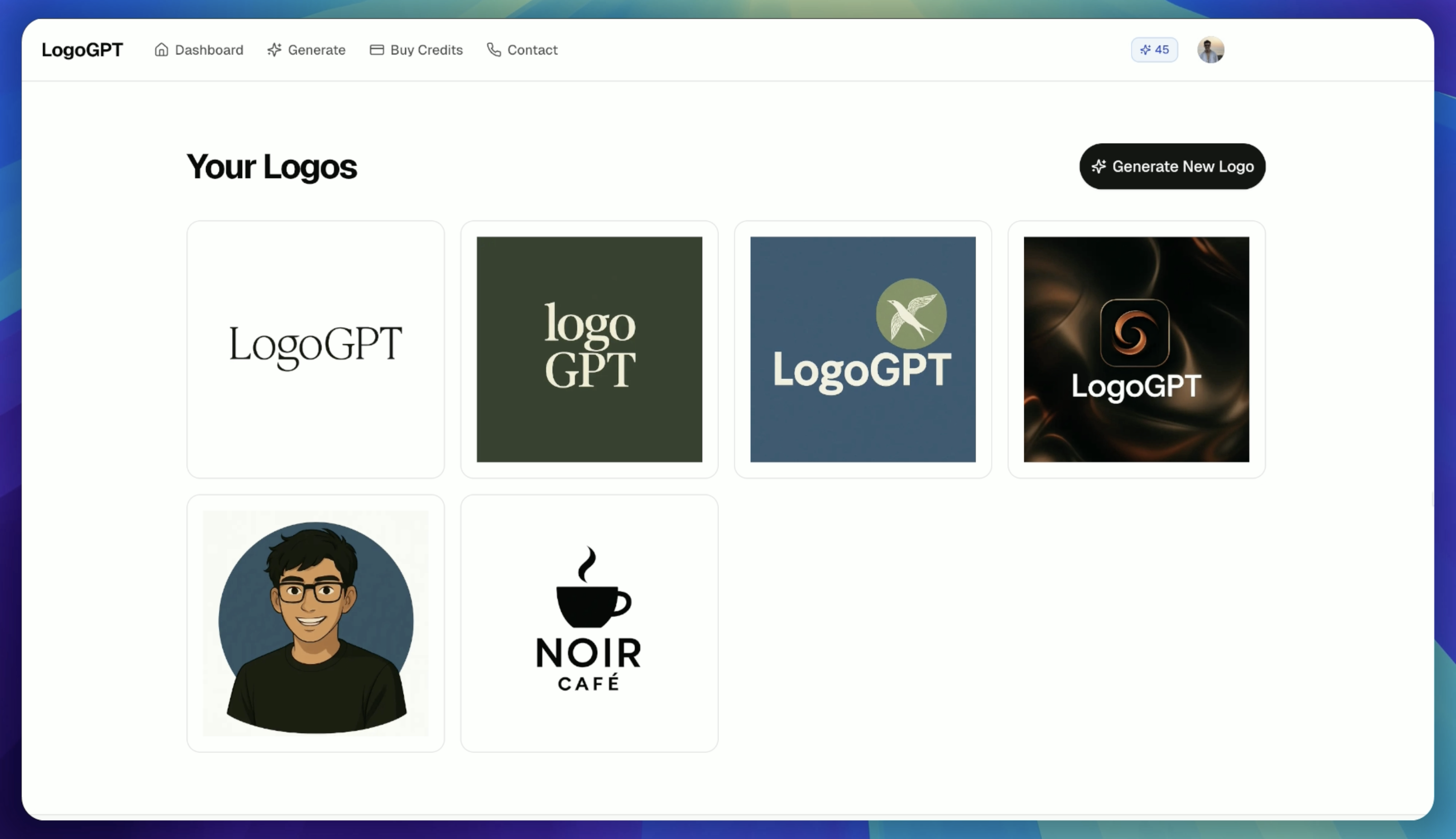Click the sparkle icon in credits badge

[x=1145, y=49]
